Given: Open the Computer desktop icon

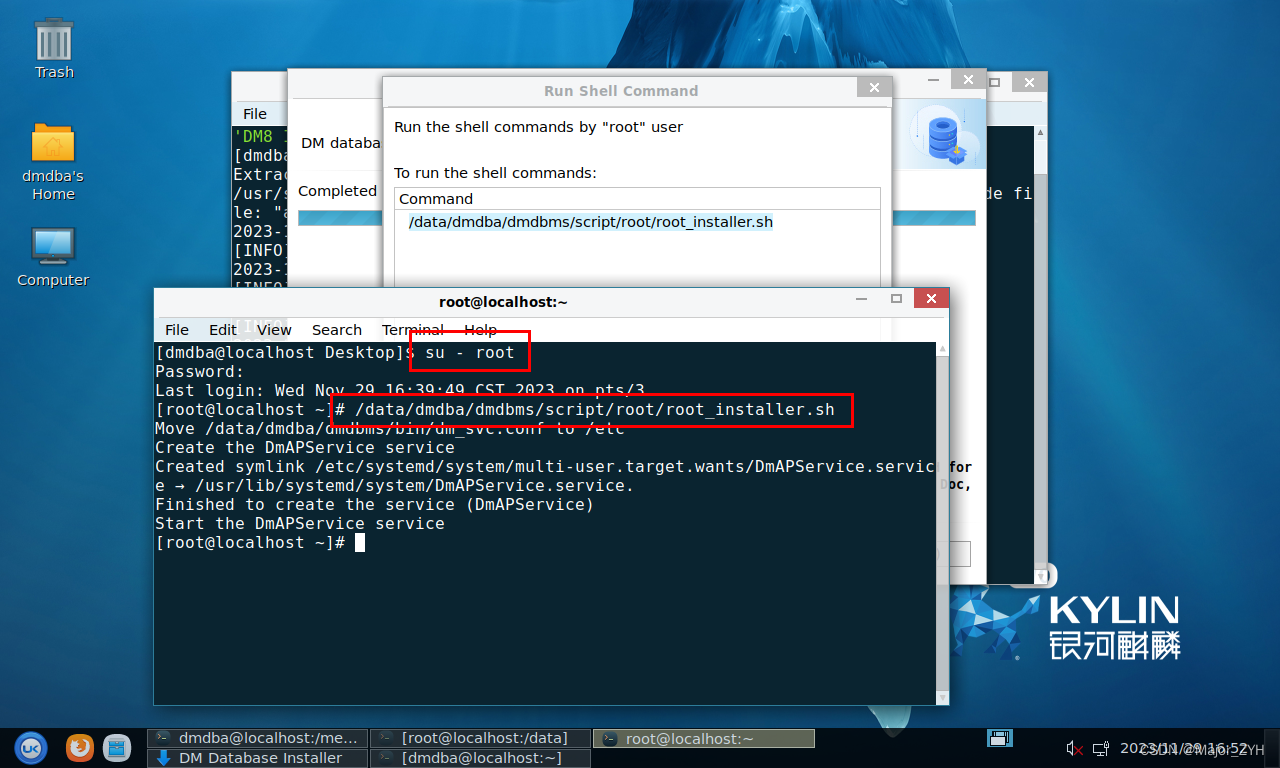Looking at the screenshot, I should (x=53, y=256).
